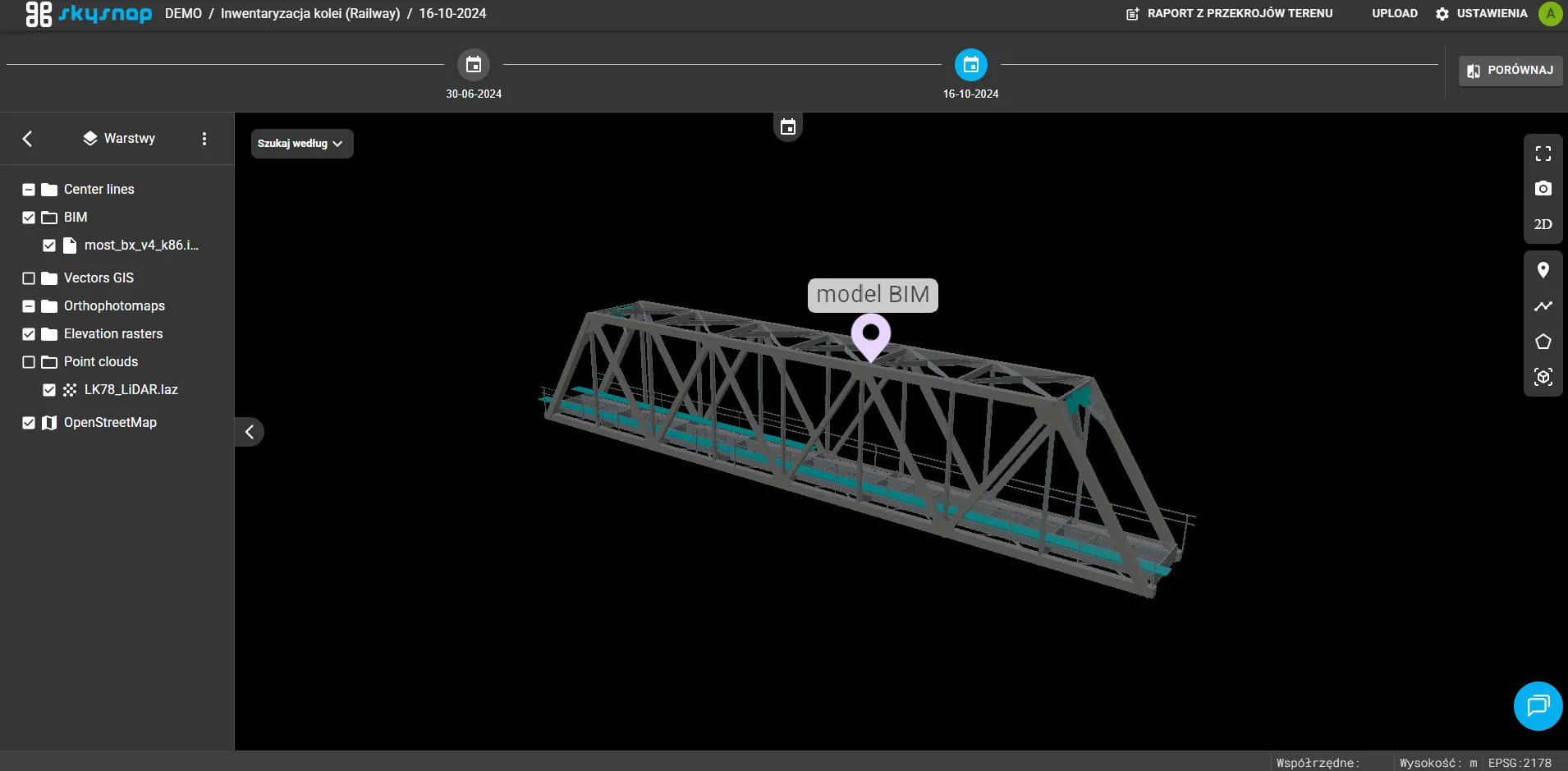1568x771 pixels.
Task: Select the polygon area measurement tool
Action: (x=1544, y=342)
